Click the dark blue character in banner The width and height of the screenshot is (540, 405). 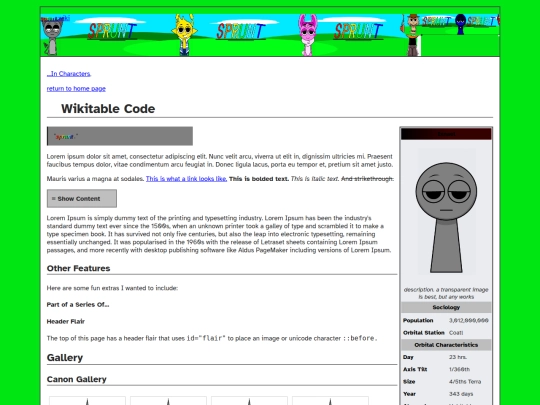click(x=460, y=24)
